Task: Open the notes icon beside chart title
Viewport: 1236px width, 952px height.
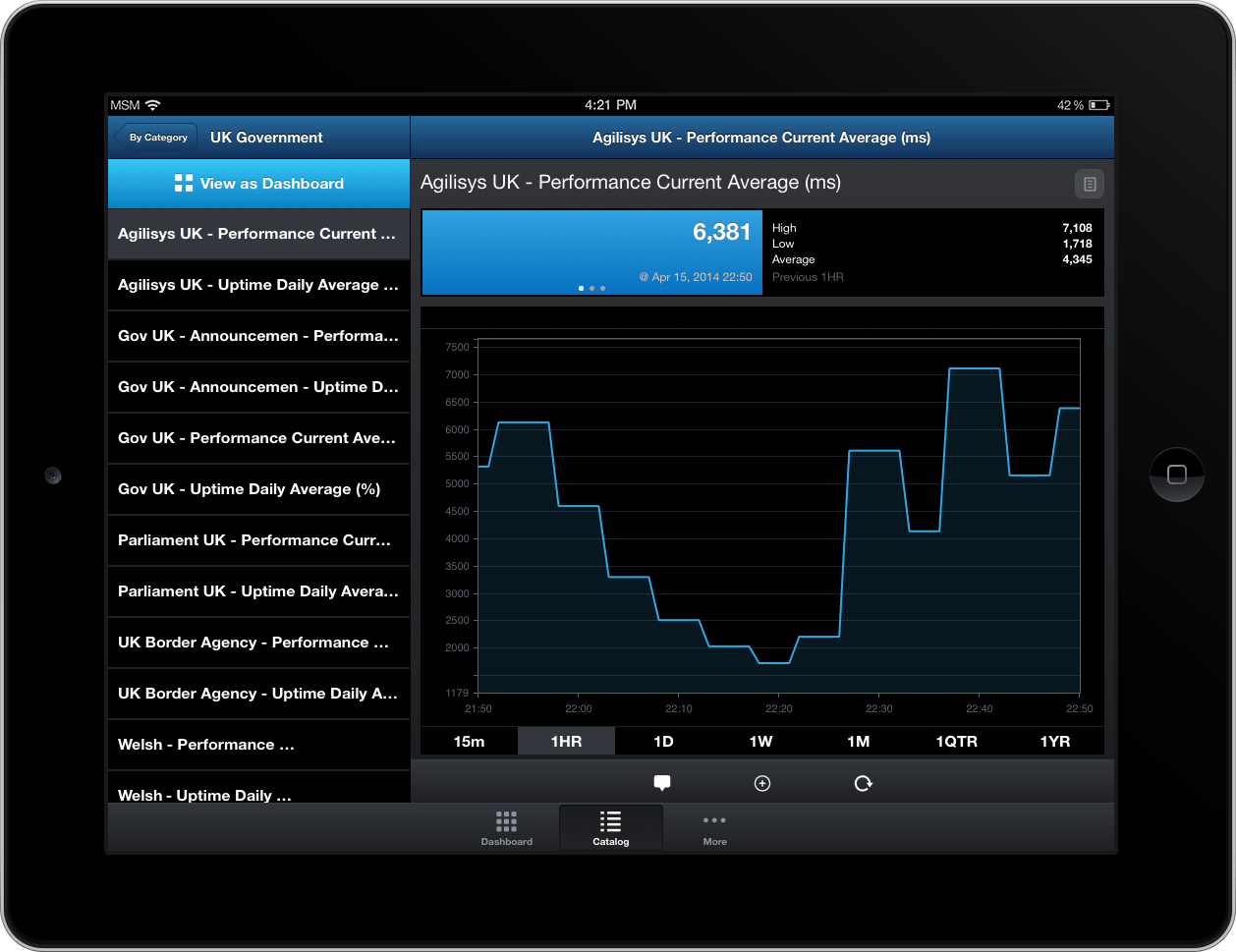Action: pos(1089,184)
